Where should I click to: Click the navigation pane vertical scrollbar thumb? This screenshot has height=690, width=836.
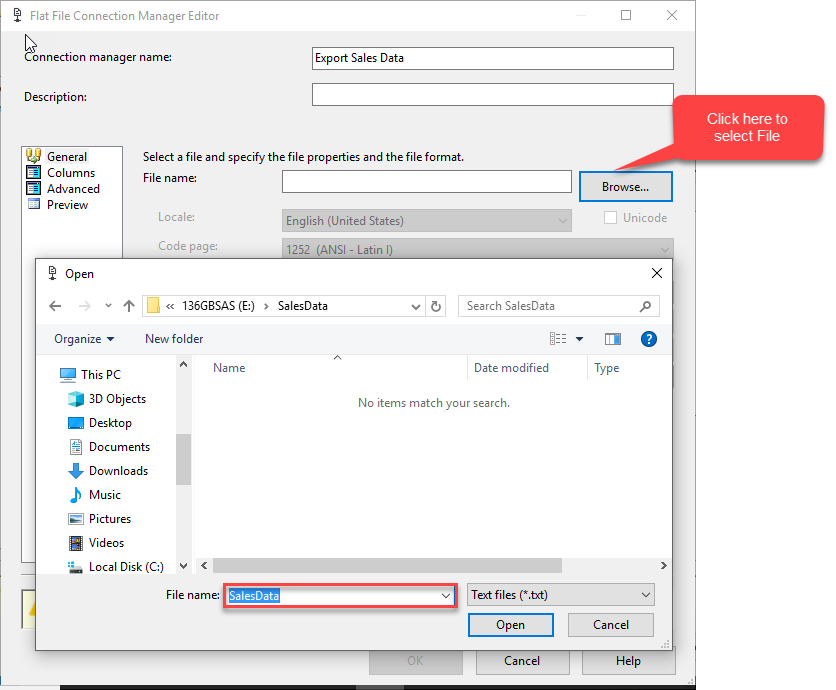[183, 459]
